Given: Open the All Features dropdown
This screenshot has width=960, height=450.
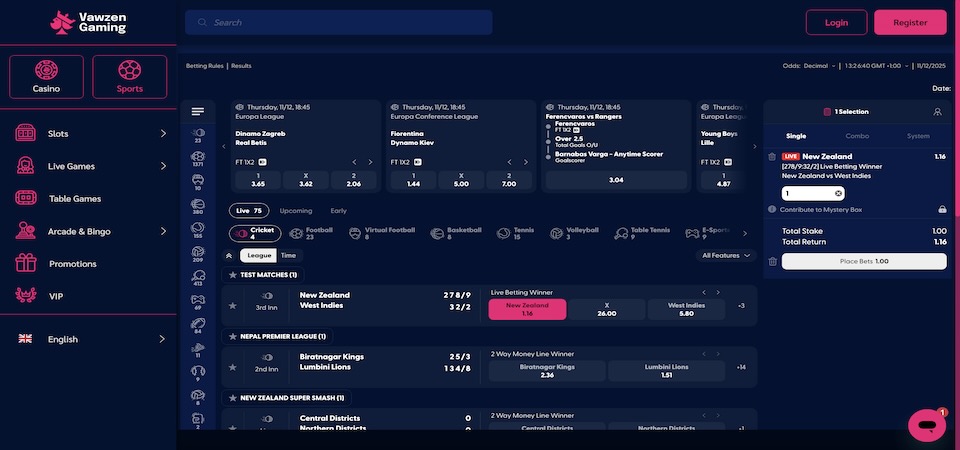Looking at the screenshot, I should (726, 256).
